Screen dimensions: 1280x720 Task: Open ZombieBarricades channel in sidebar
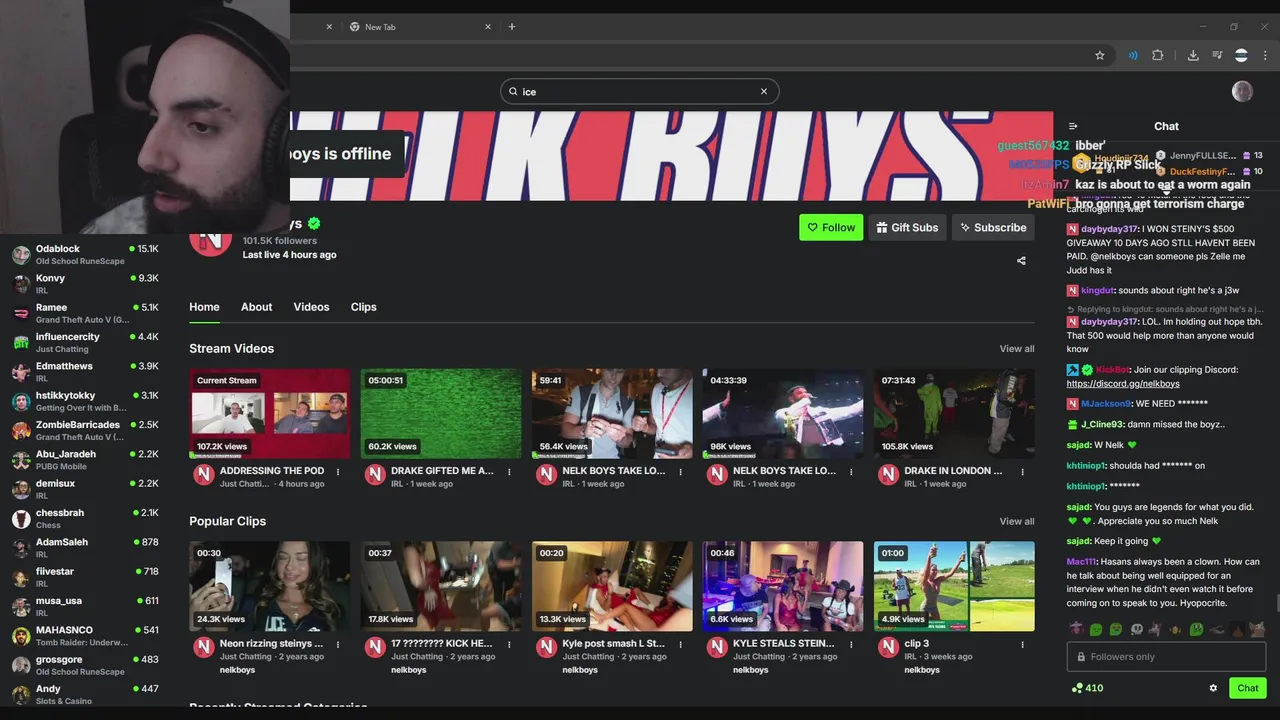point(85,431)
